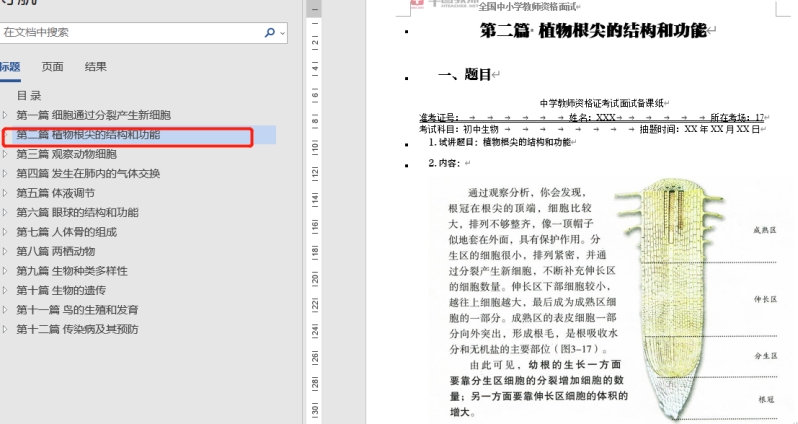This screenshot has height=424, width=798.
Task: Switch to the 结果 tab
Action: tap(96, 67)
